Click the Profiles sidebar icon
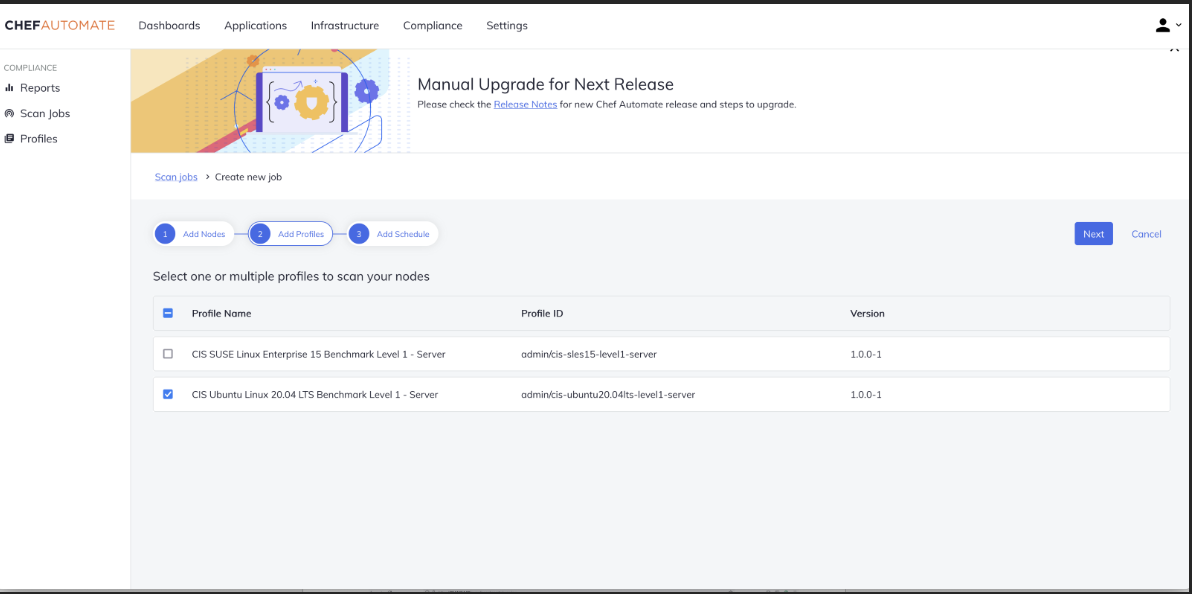The image size is (1192, 594). pos(10,139)
